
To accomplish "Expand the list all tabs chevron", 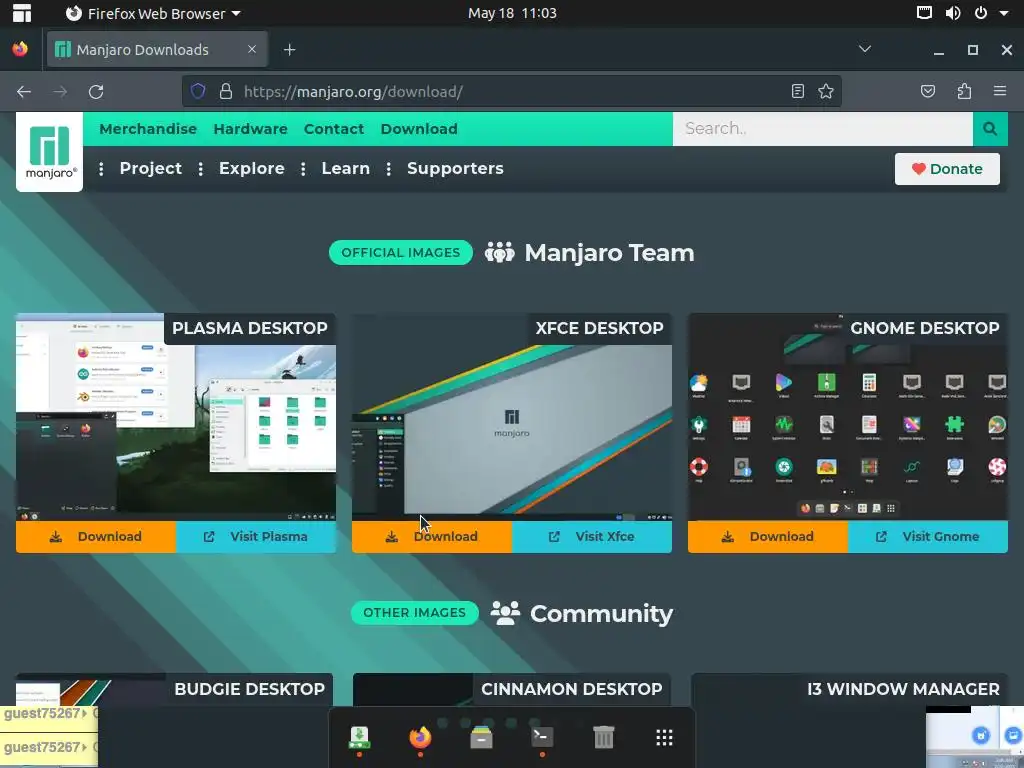I will click(865, 49).
